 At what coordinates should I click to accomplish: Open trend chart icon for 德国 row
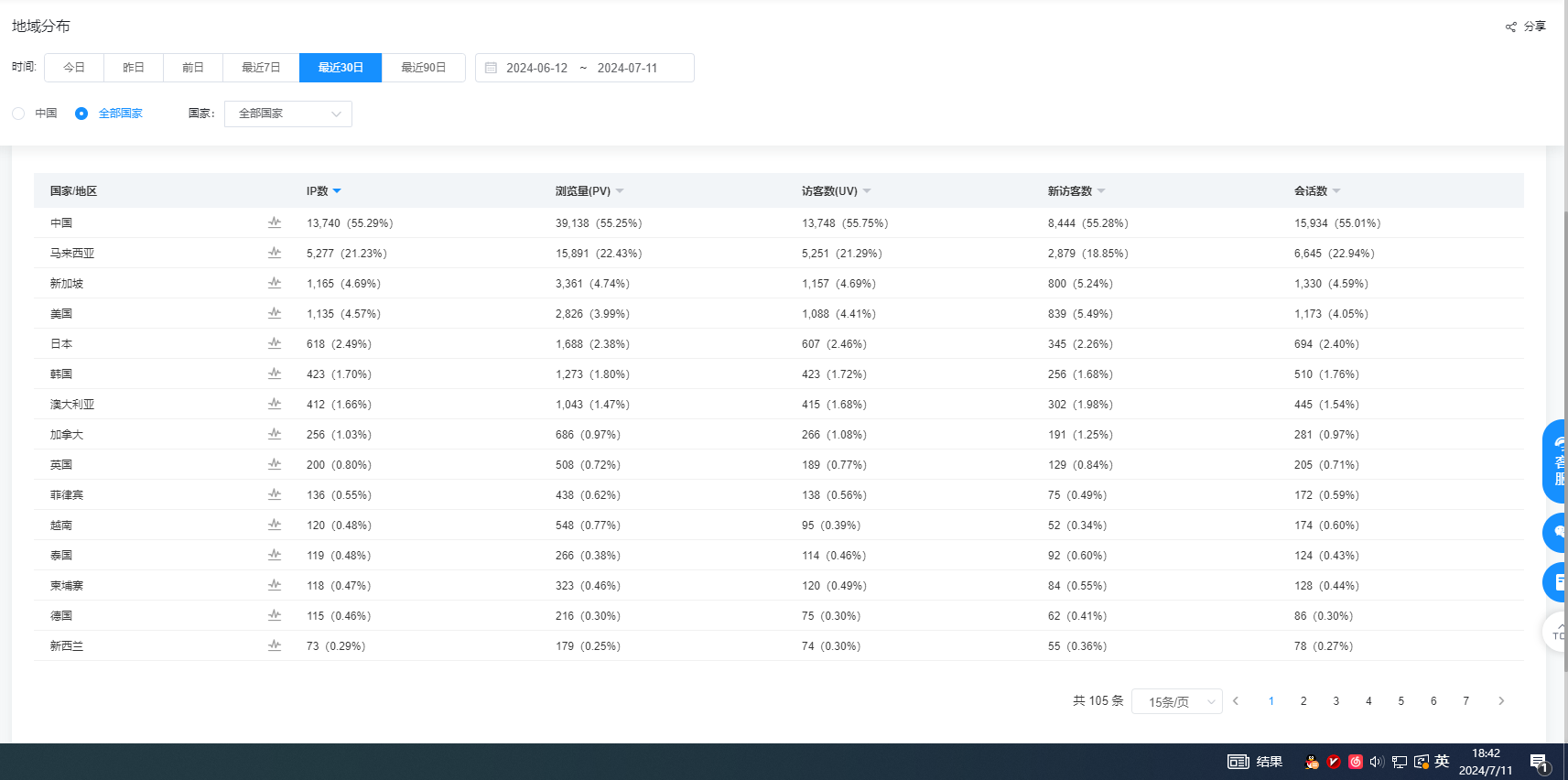[275, 615]
